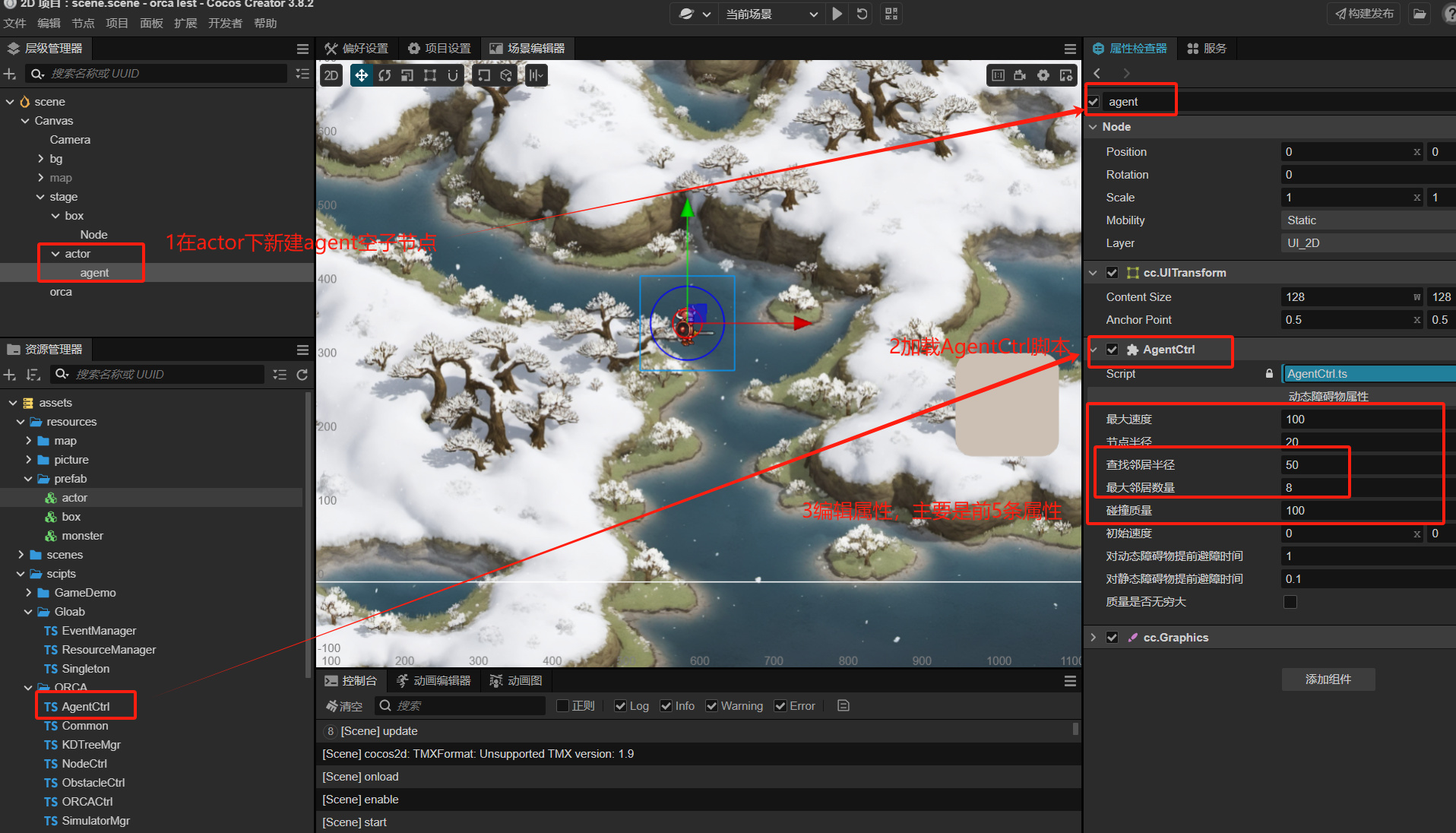Open the 文件 menu
This screenshot has height=833, width=1456.
[x=15, y=24]
